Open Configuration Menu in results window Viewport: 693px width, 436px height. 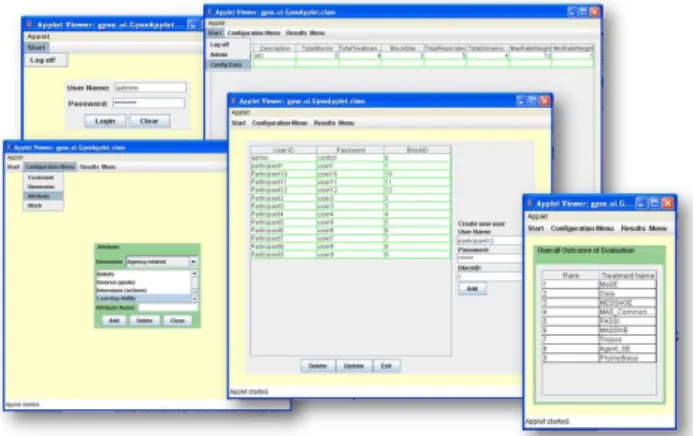[x=582, y=228]
